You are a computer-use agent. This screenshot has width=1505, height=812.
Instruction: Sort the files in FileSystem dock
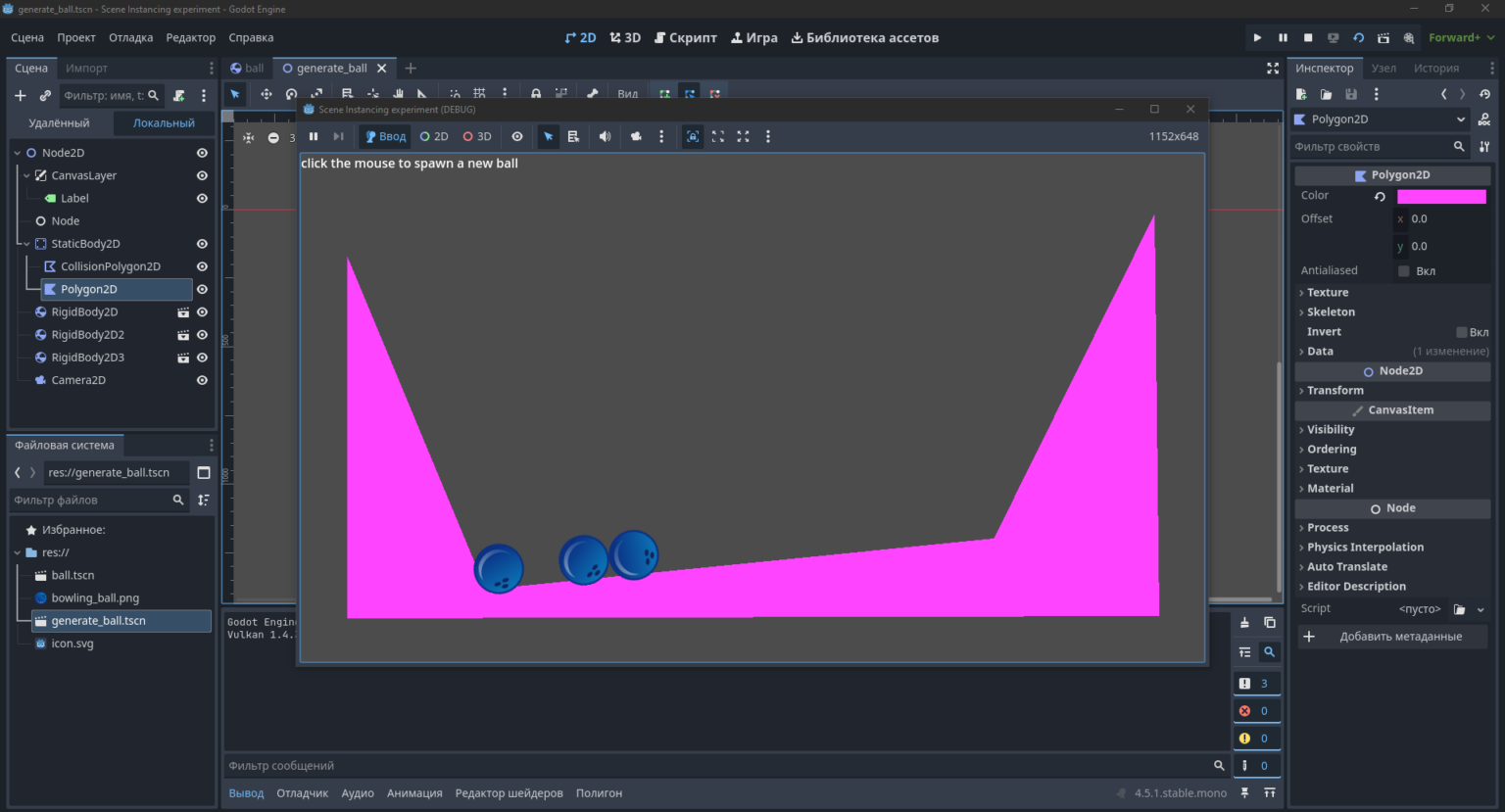(x=204, y=500)
